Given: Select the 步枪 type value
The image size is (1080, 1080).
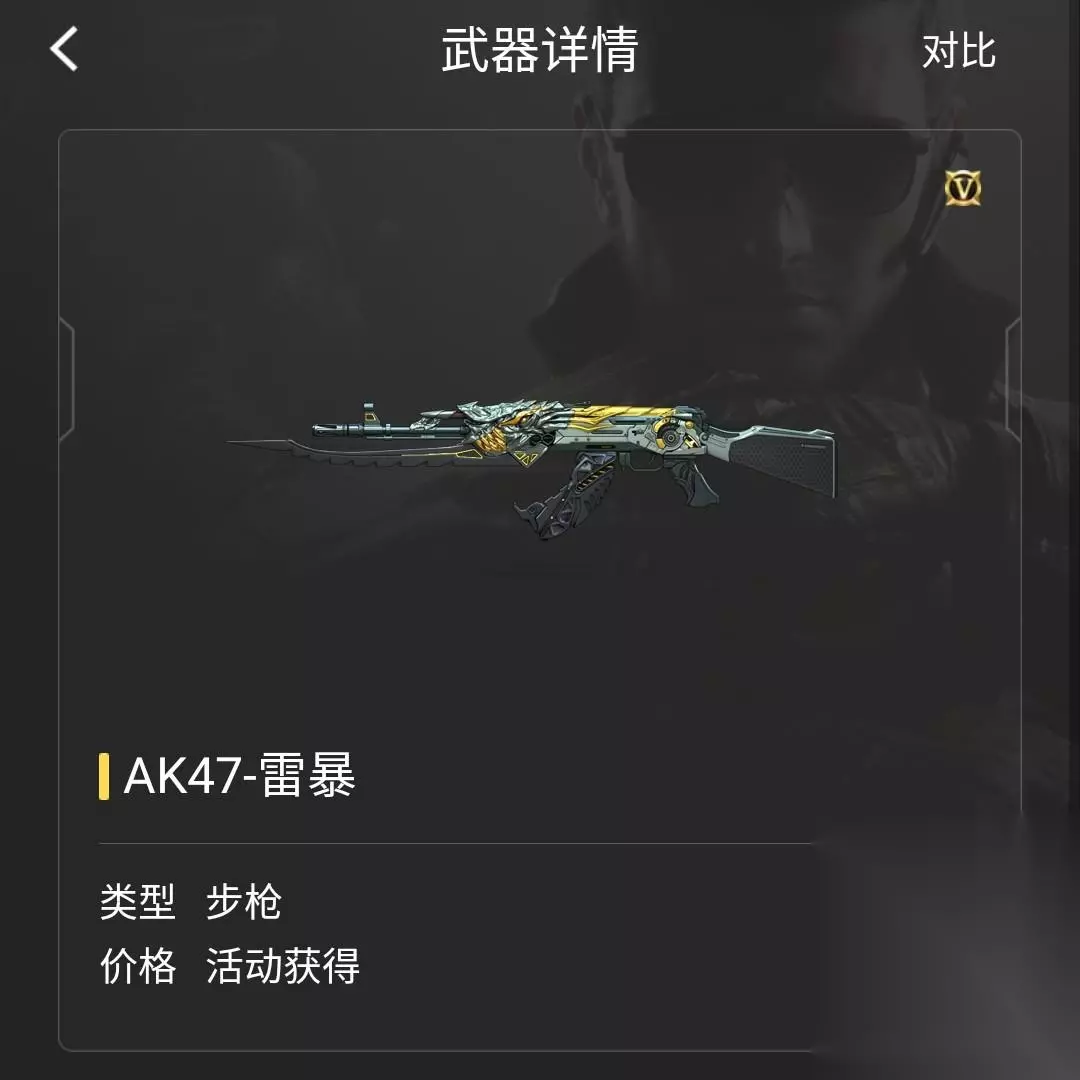Looking at the screenshot, I should (x=244, y=902).
